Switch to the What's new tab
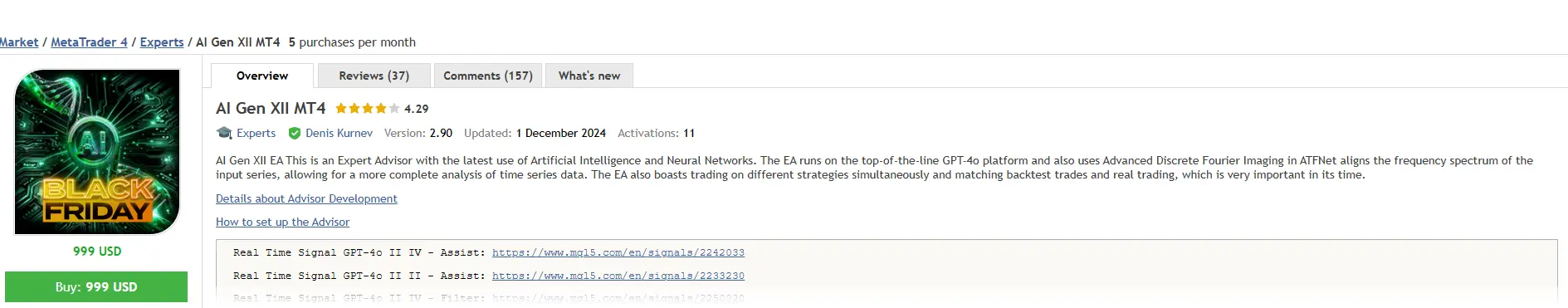The width and height of the screenshot is (1568, 308). point(589,76)
